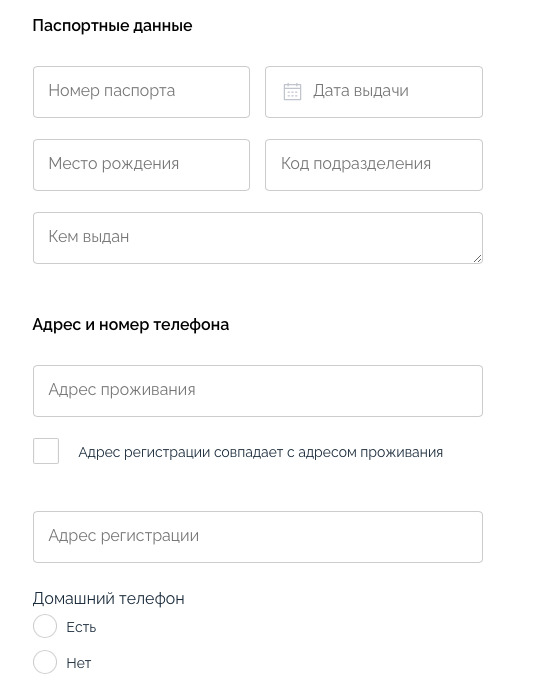
Task: Click the Адрес и номер телефона heading
Action: [131, 325]
